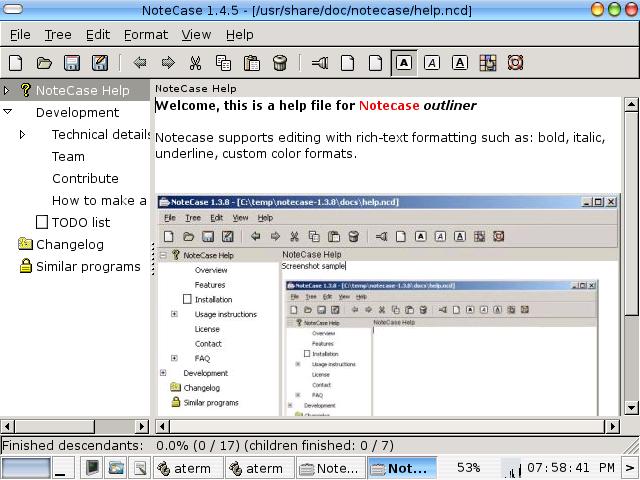This screenshot has height=480, width=640.
Task: Open the Help menu
Action: coord(240,35)
